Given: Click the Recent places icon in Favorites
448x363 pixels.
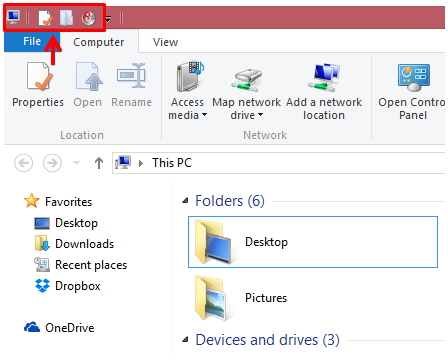Looking at the screenshot, I should 42,265.
